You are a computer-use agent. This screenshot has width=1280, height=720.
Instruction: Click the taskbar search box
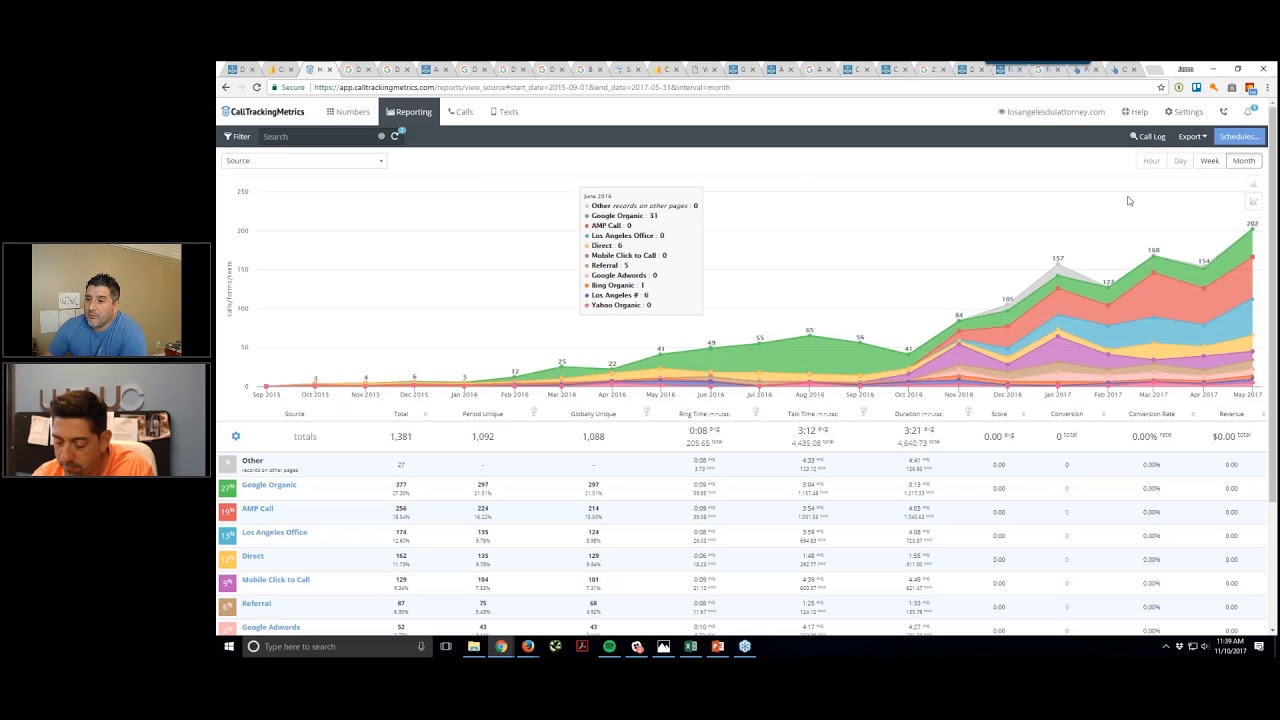click(x=338, y=647)
